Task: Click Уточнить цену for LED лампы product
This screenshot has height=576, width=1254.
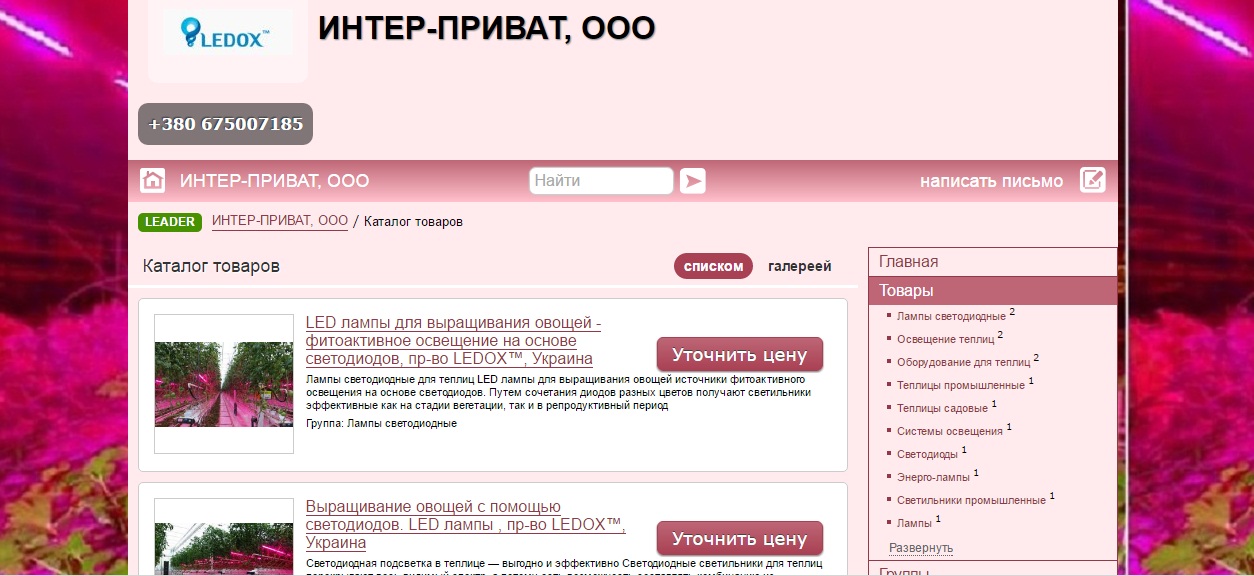Action: (x=739, y=355)
